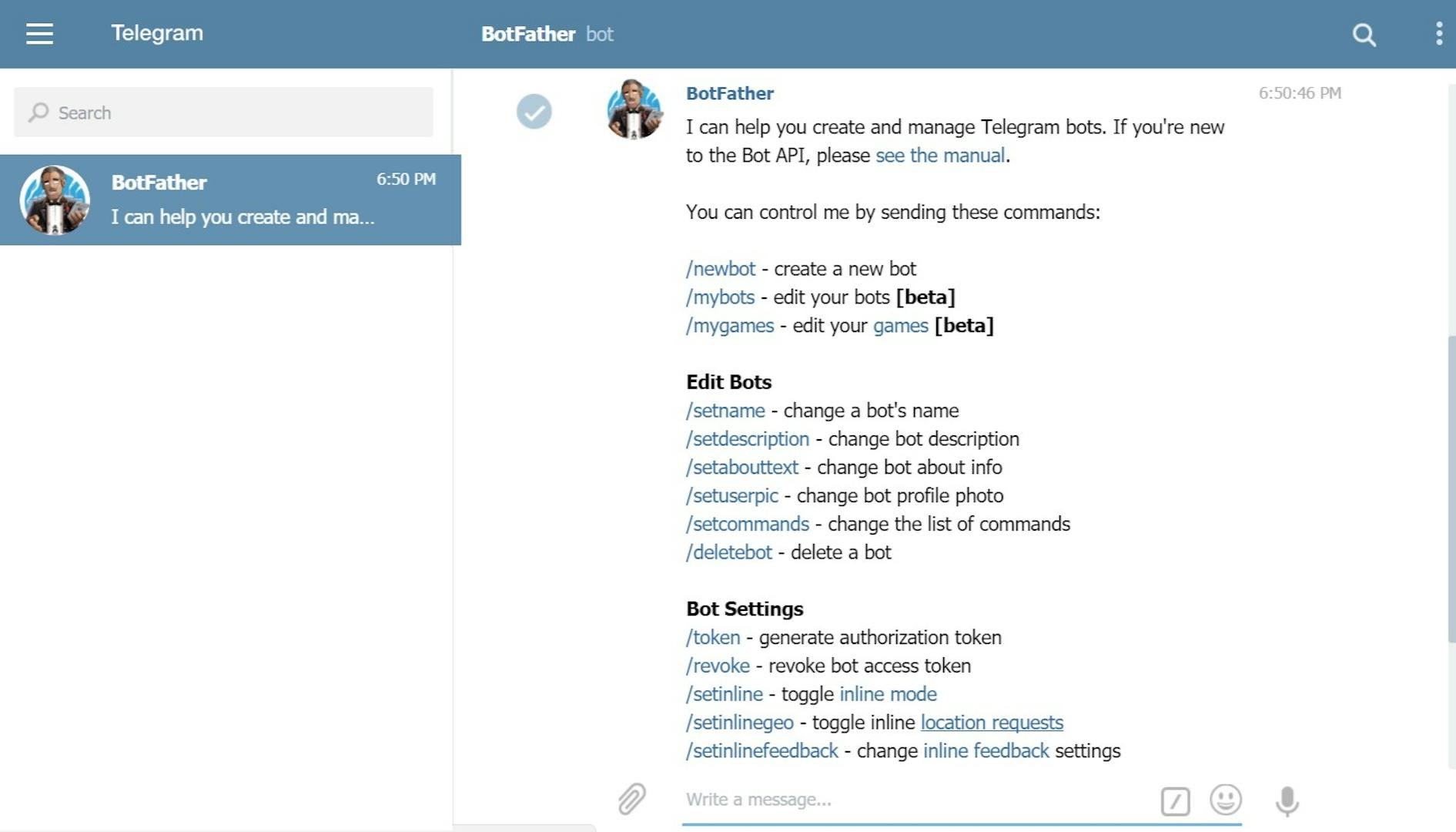The height and width of the screenshot is (832, 1456).
Task: Click the sidebar Search field
Action: click(x=223, y=112)
